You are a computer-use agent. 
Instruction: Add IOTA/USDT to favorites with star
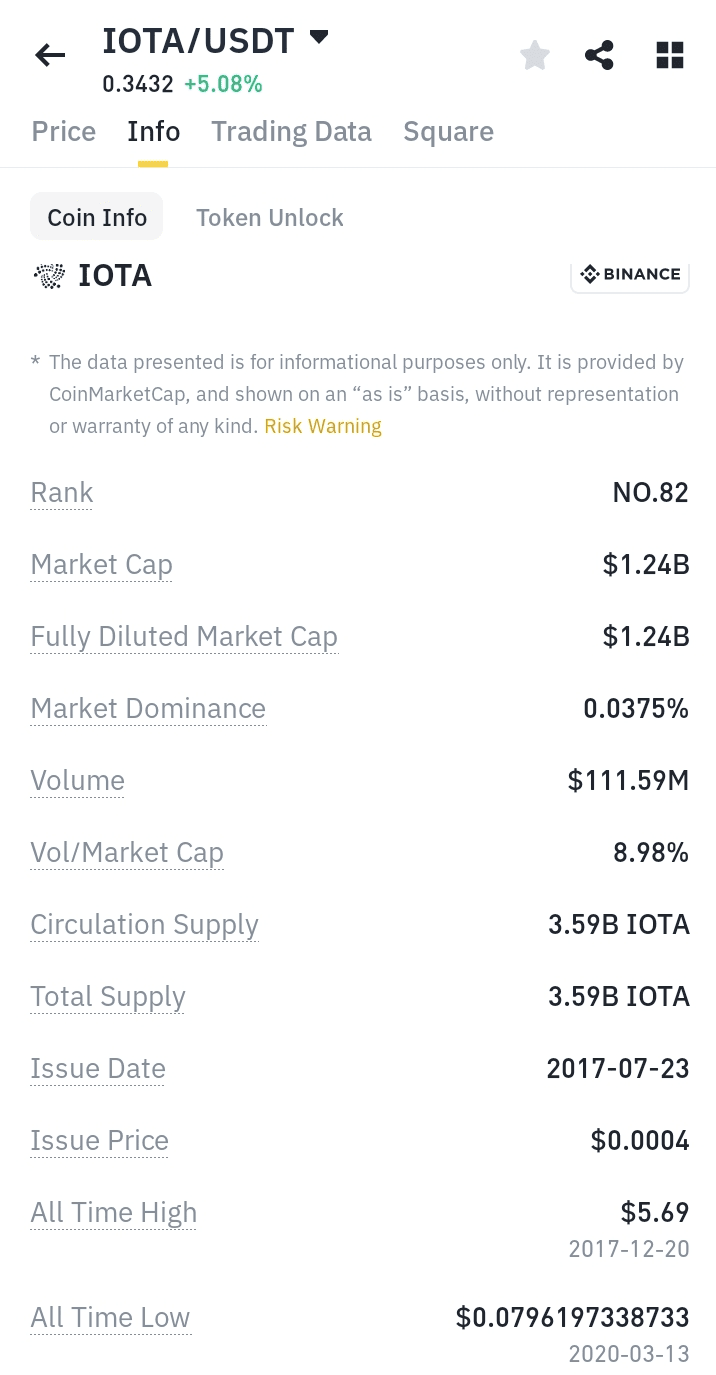(535, 56)
